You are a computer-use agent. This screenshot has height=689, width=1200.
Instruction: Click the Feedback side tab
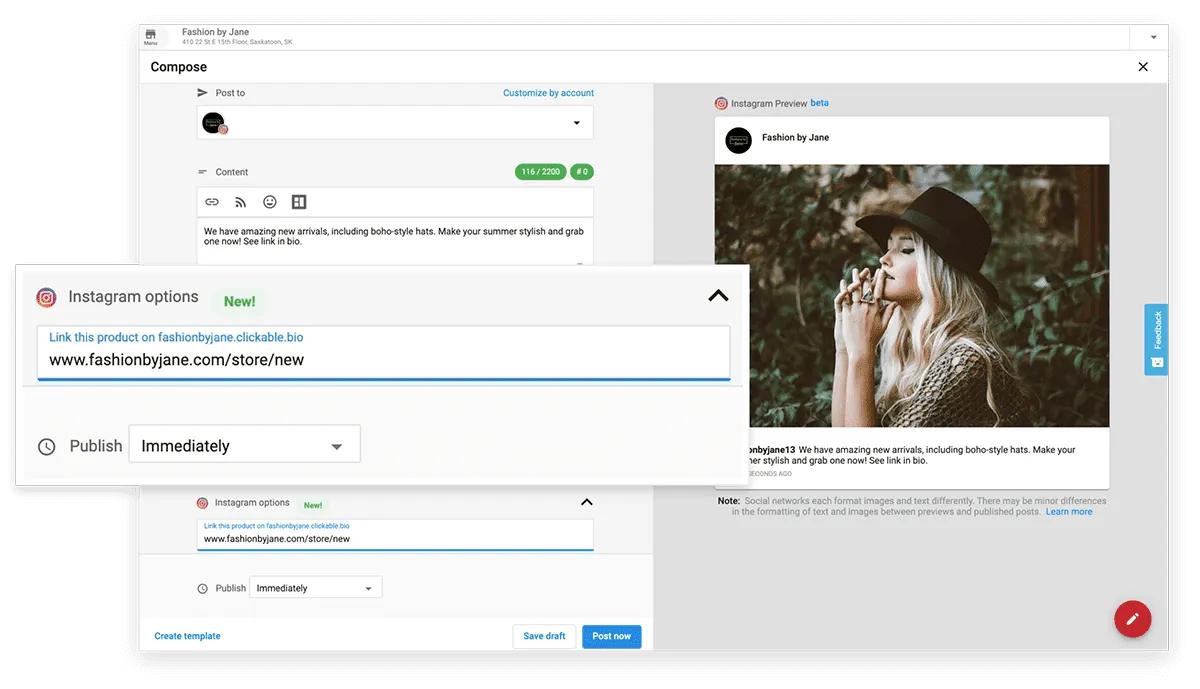point(1156,339)
